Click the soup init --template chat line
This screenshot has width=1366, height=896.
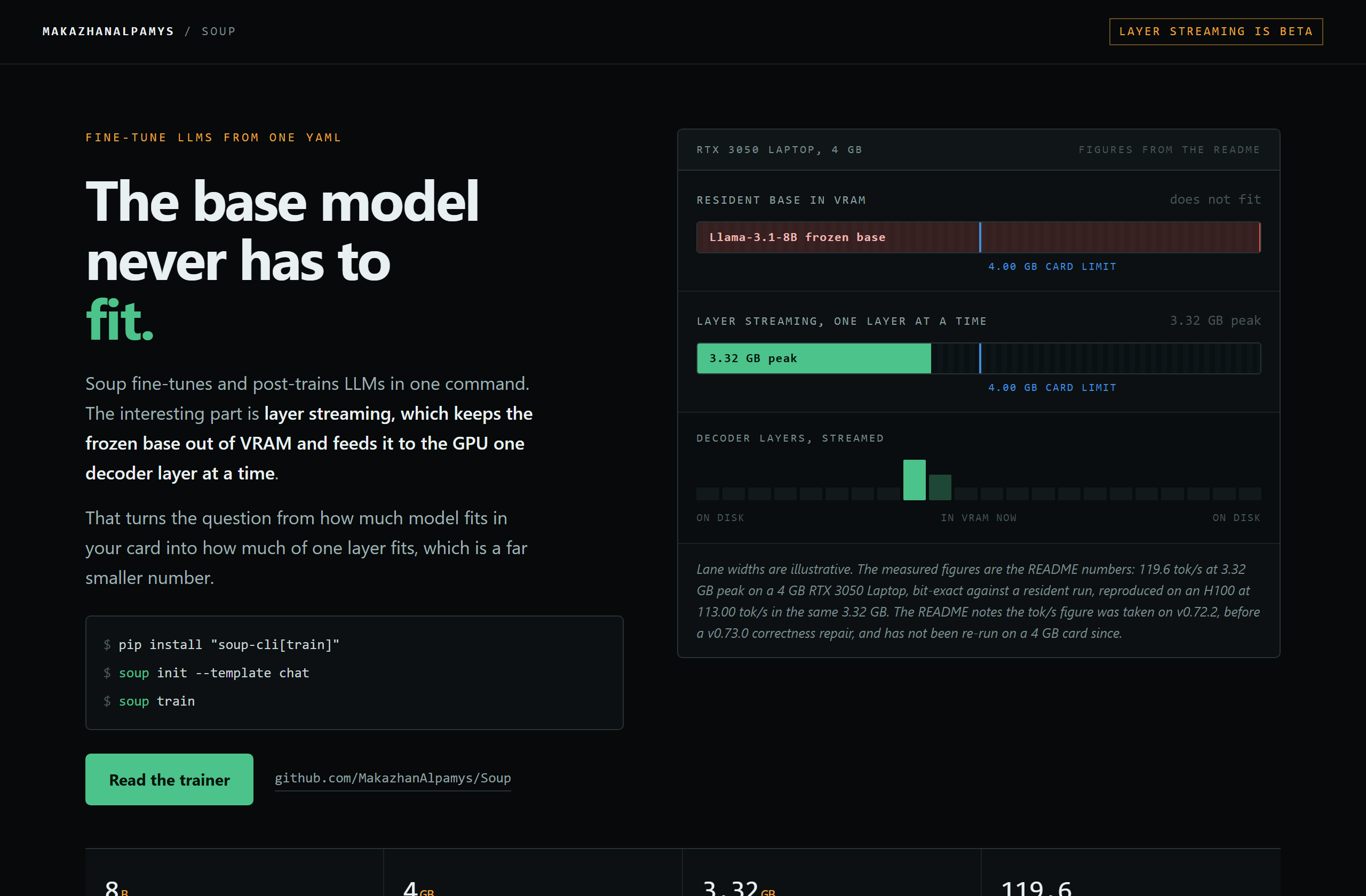point(207,673)
